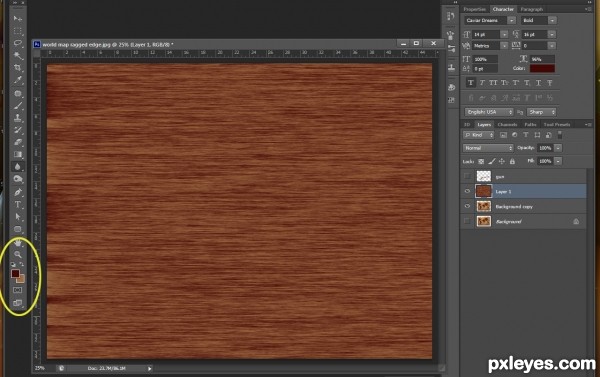Select the Rectangle shape tool
This screenshot has height=377, width=600.
[18, 229]
